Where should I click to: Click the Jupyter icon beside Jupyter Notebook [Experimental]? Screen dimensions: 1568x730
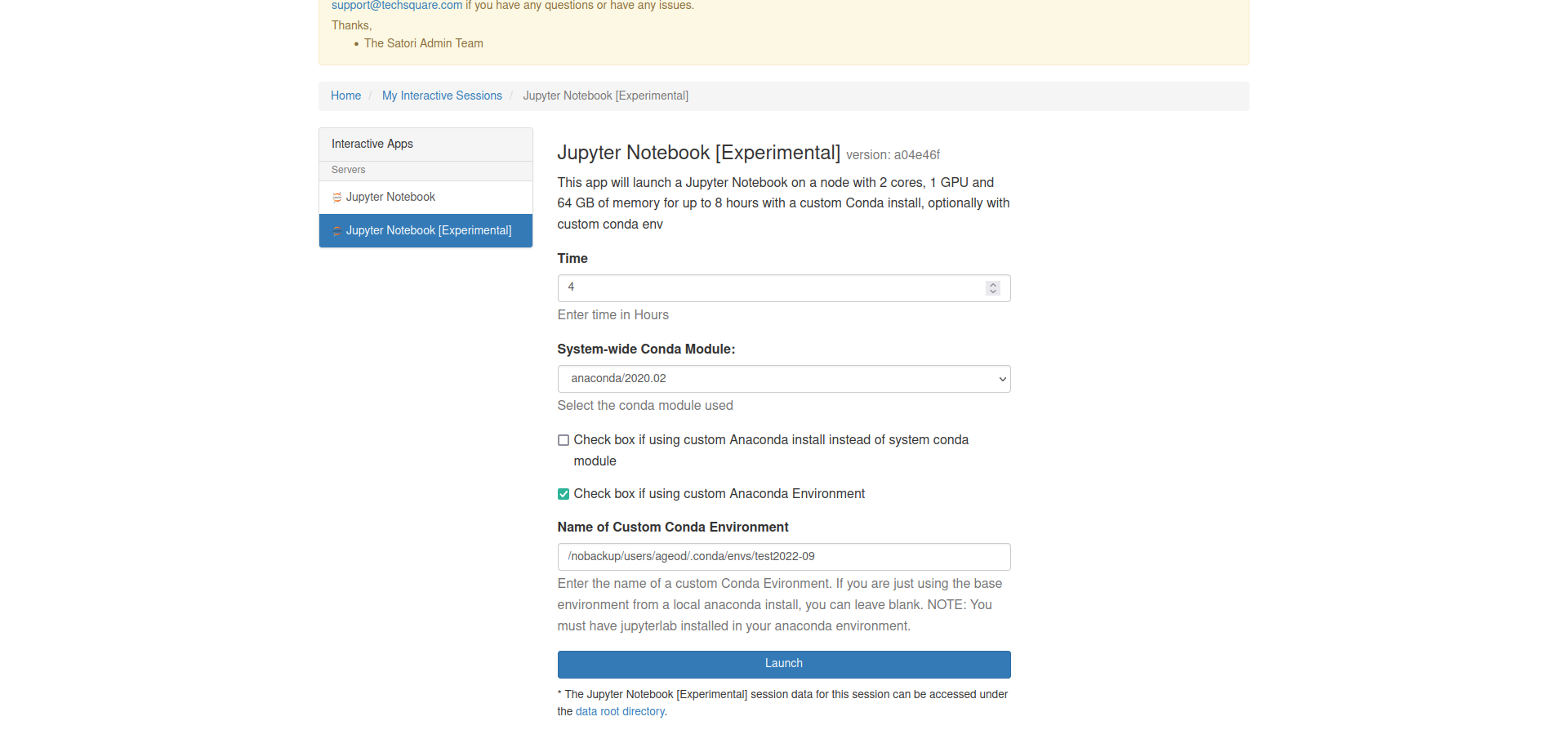click(336, 231)
